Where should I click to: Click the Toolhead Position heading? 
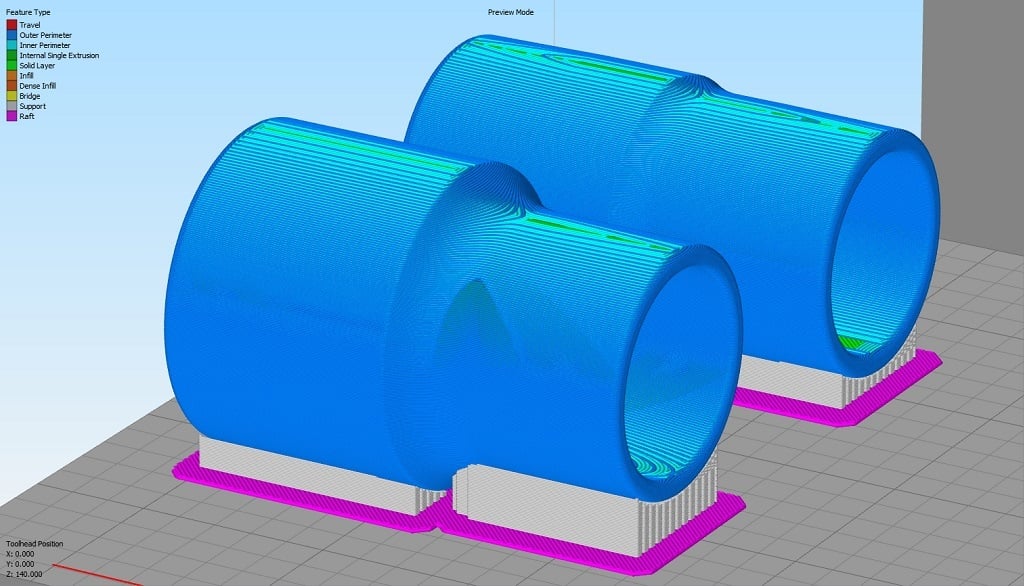coord(35,544)
